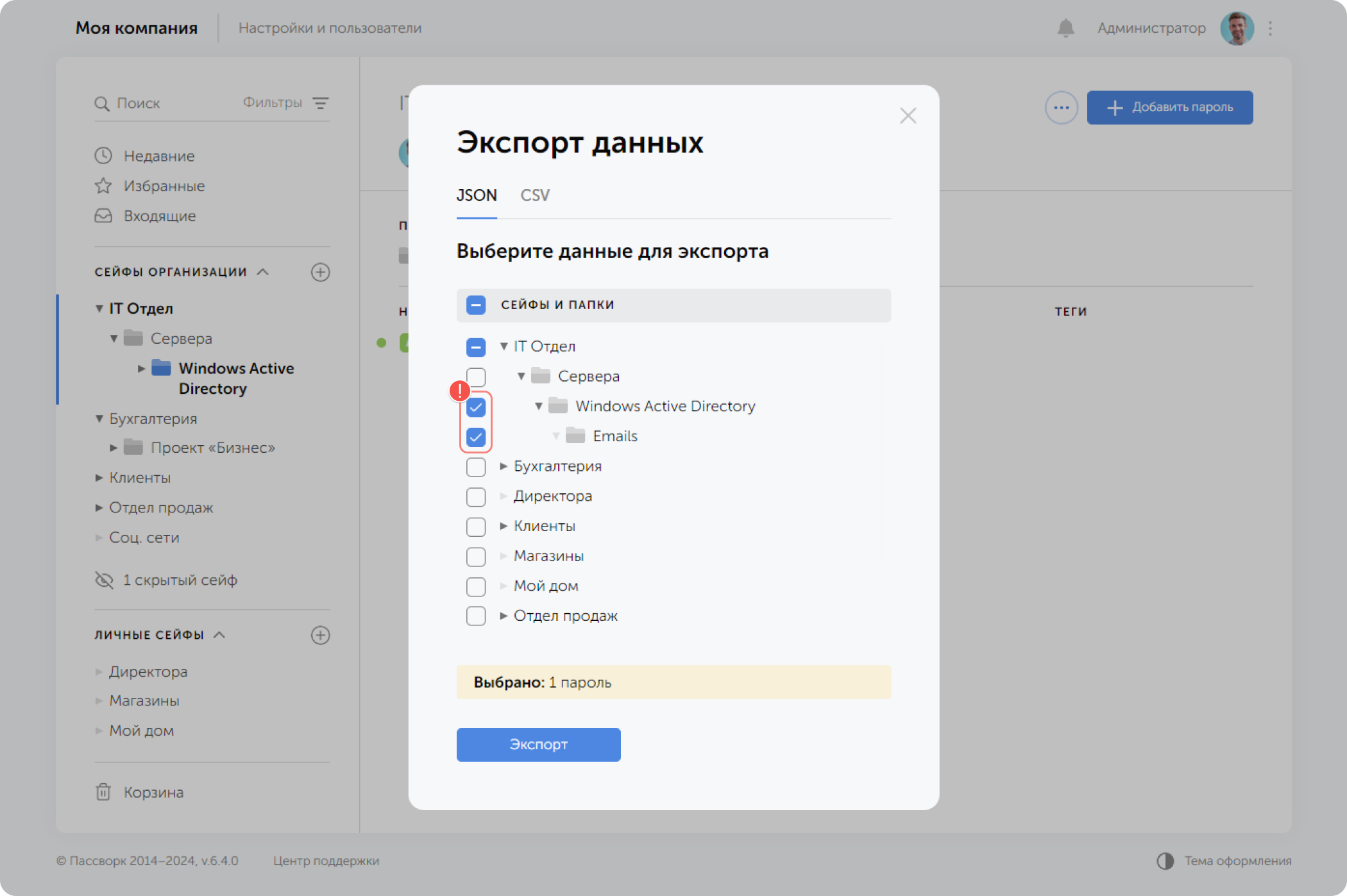Click the hidden vault crossed-eye icon
Viewport: 1347px width, 896px height.
[104, 580]
